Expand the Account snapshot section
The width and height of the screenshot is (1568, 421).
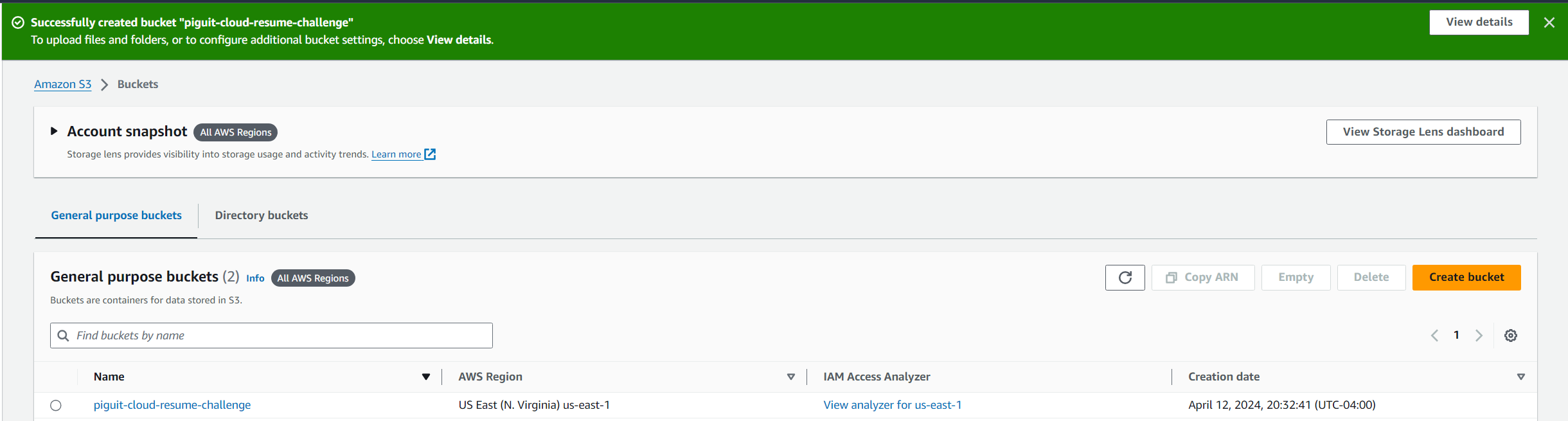pos(54,131)
